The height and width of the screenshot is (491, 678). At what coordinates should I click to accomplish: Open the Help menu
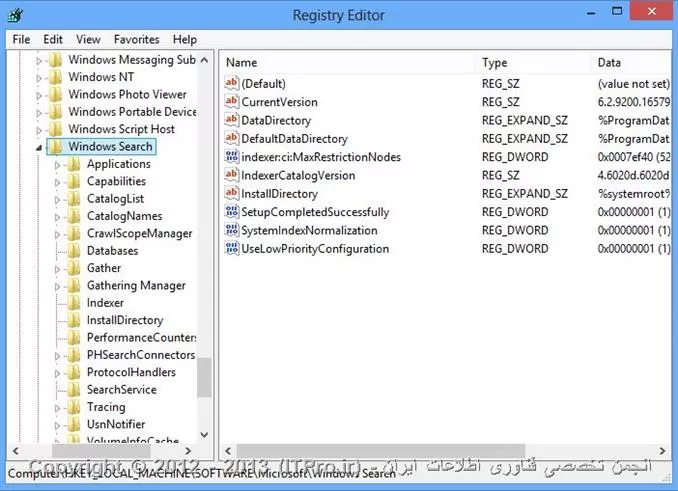point(185,40)
